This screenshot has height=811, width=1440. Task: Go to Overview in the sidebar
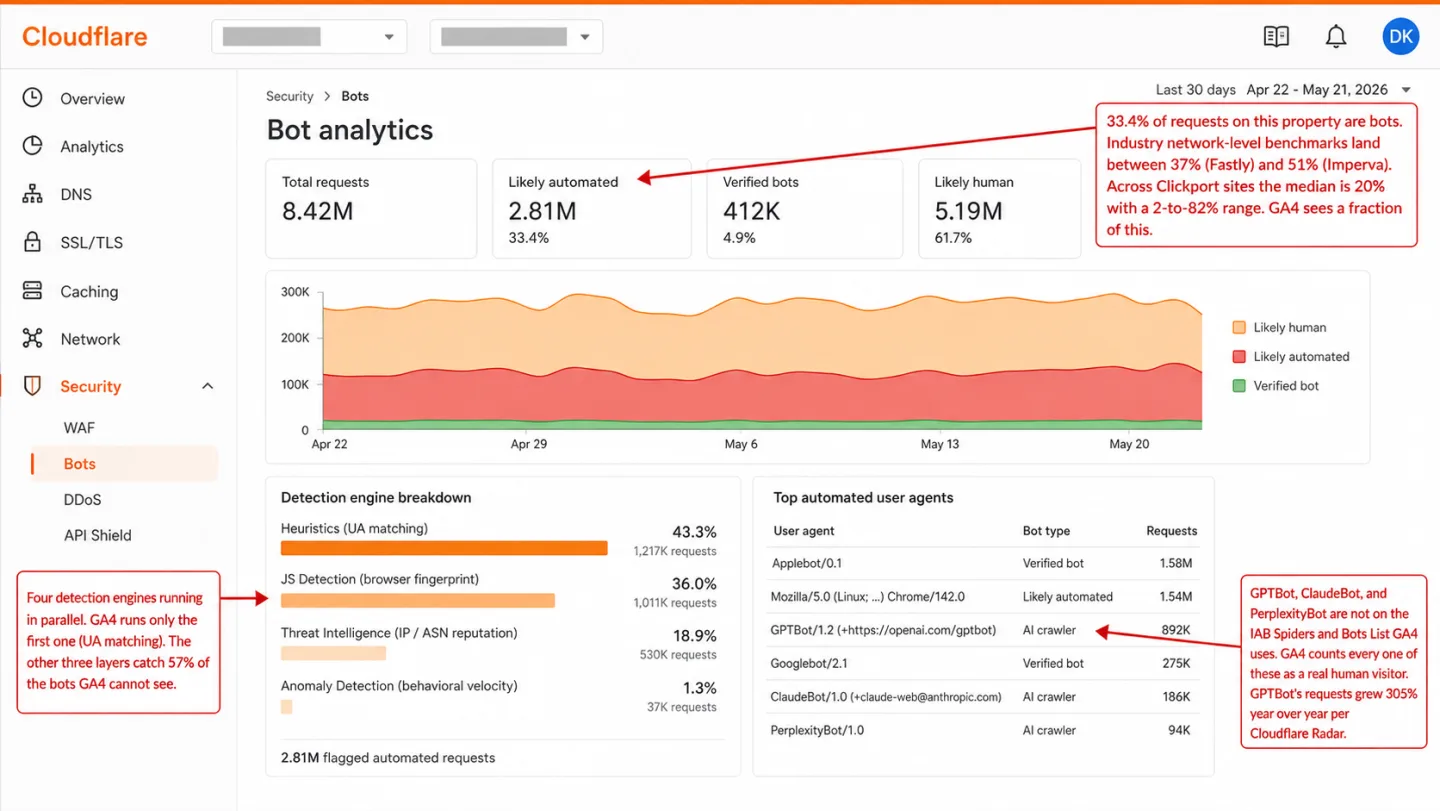92,99
